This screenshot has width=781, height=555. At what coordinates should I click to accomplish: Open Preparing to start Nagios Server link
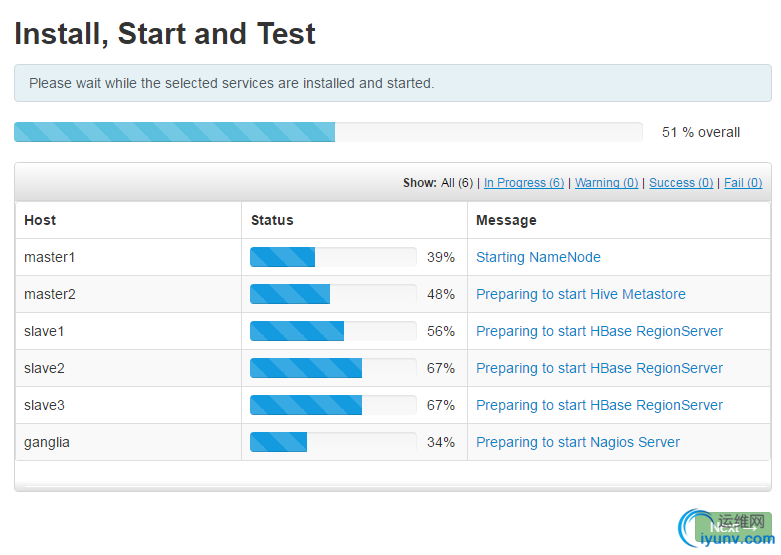tap(578, 442)
